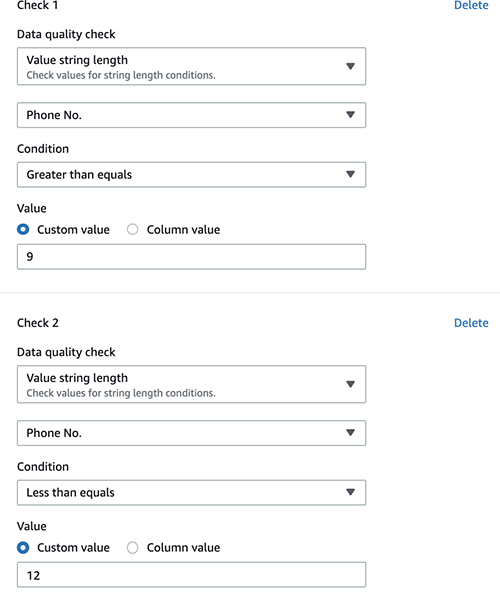500x610 pixels.
Task: Click arrow icon beside 'Greater than equals'
Action: click(351, 174)
